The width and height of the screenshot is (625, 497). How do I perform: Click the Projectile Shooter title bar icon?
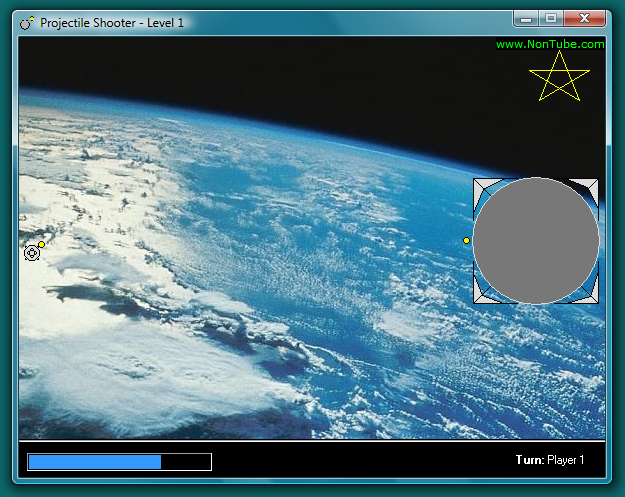click(x=27, y=22)
